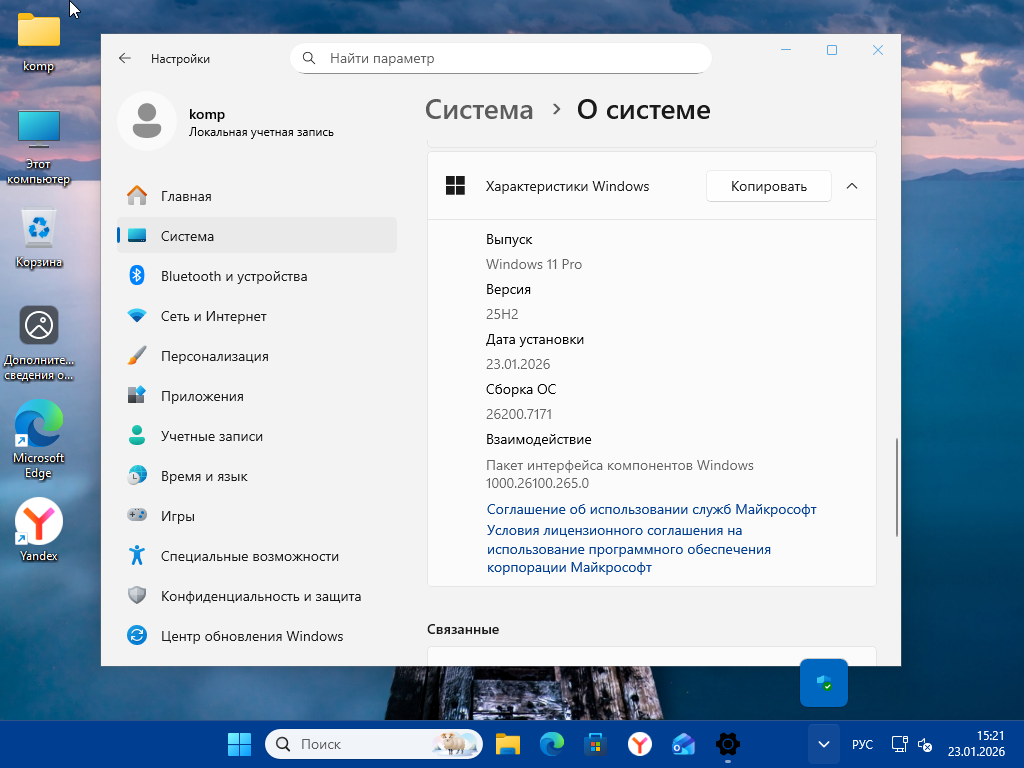The width and height of the screenshot is (1024, 768).
Task: Open Персонализация settings section
Action: (x=214, y=356)
